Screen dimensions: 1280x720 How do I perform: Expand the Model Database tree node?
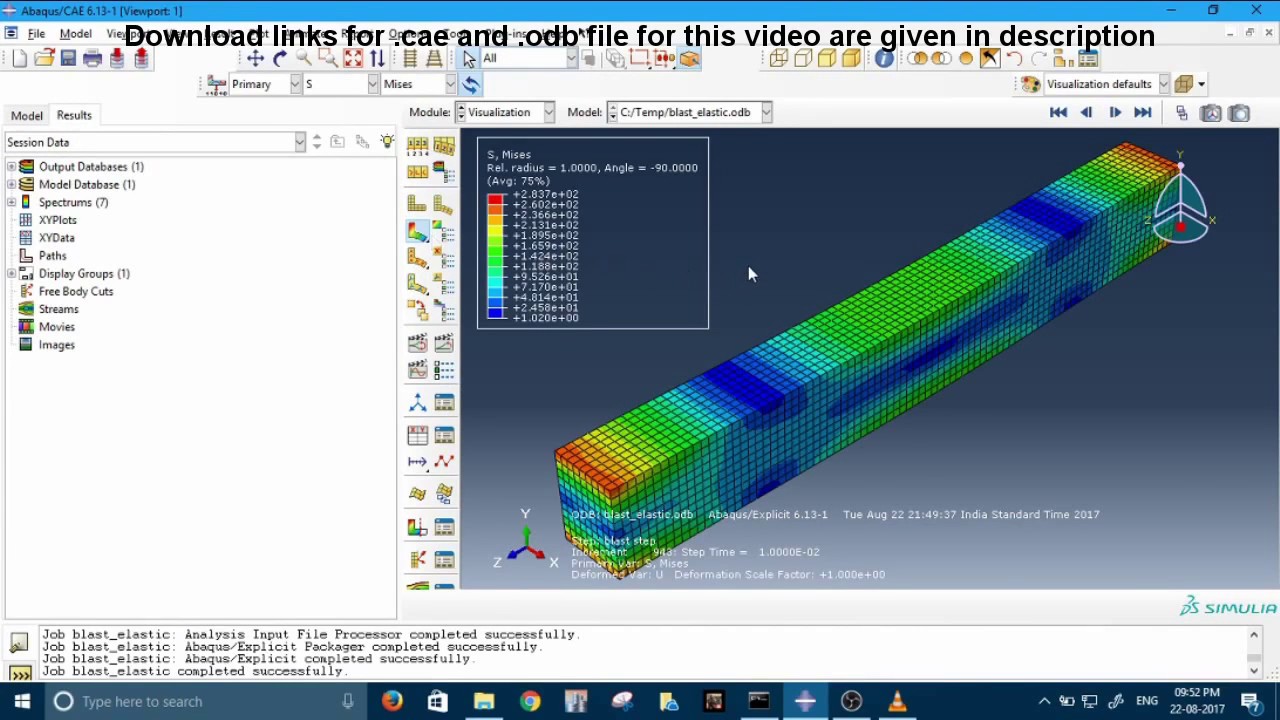(x=11, y=185)
